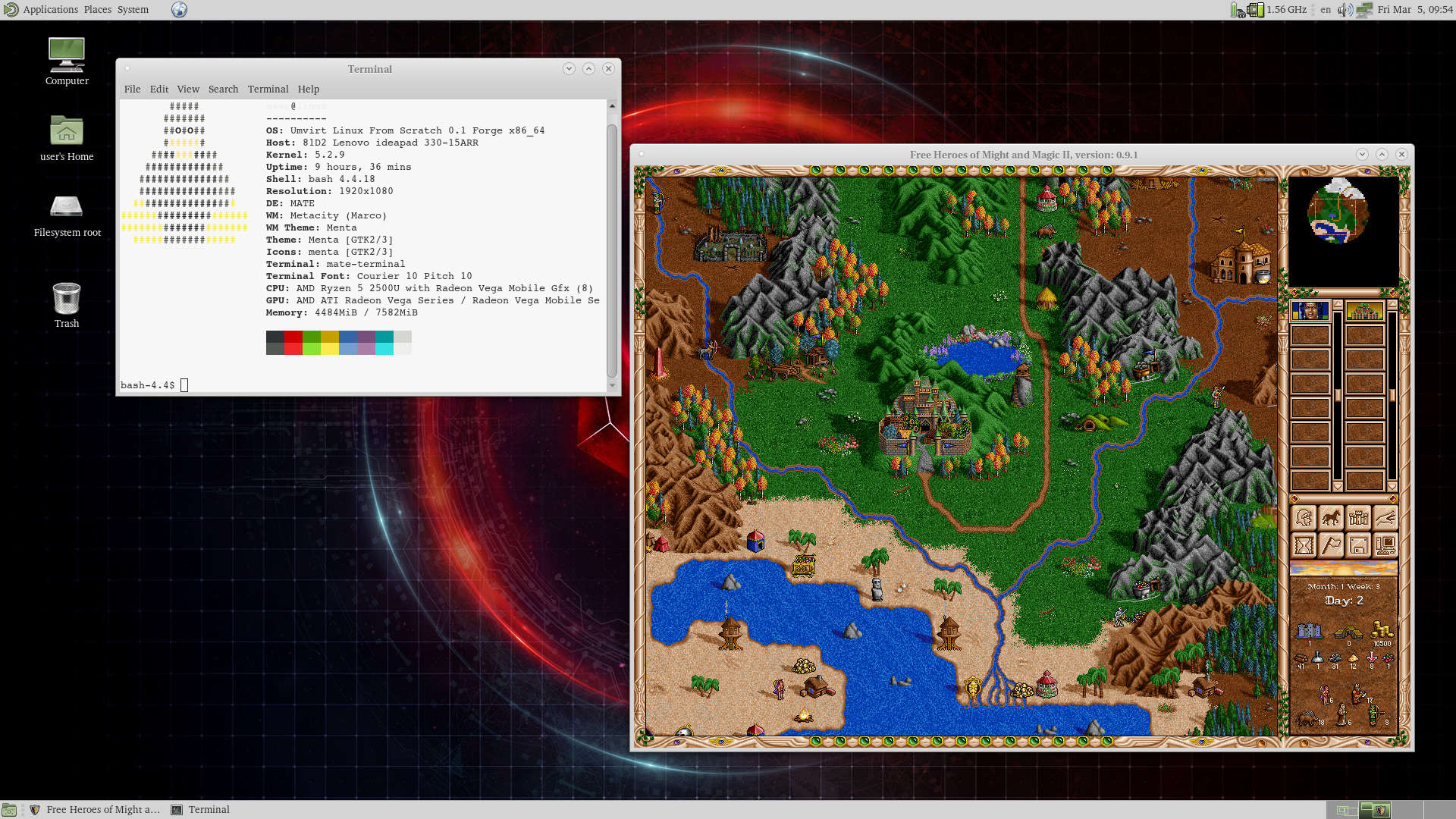Screen dimensions: 1456x819
Task: Open System Options computer button
Action: [1385, 546]
